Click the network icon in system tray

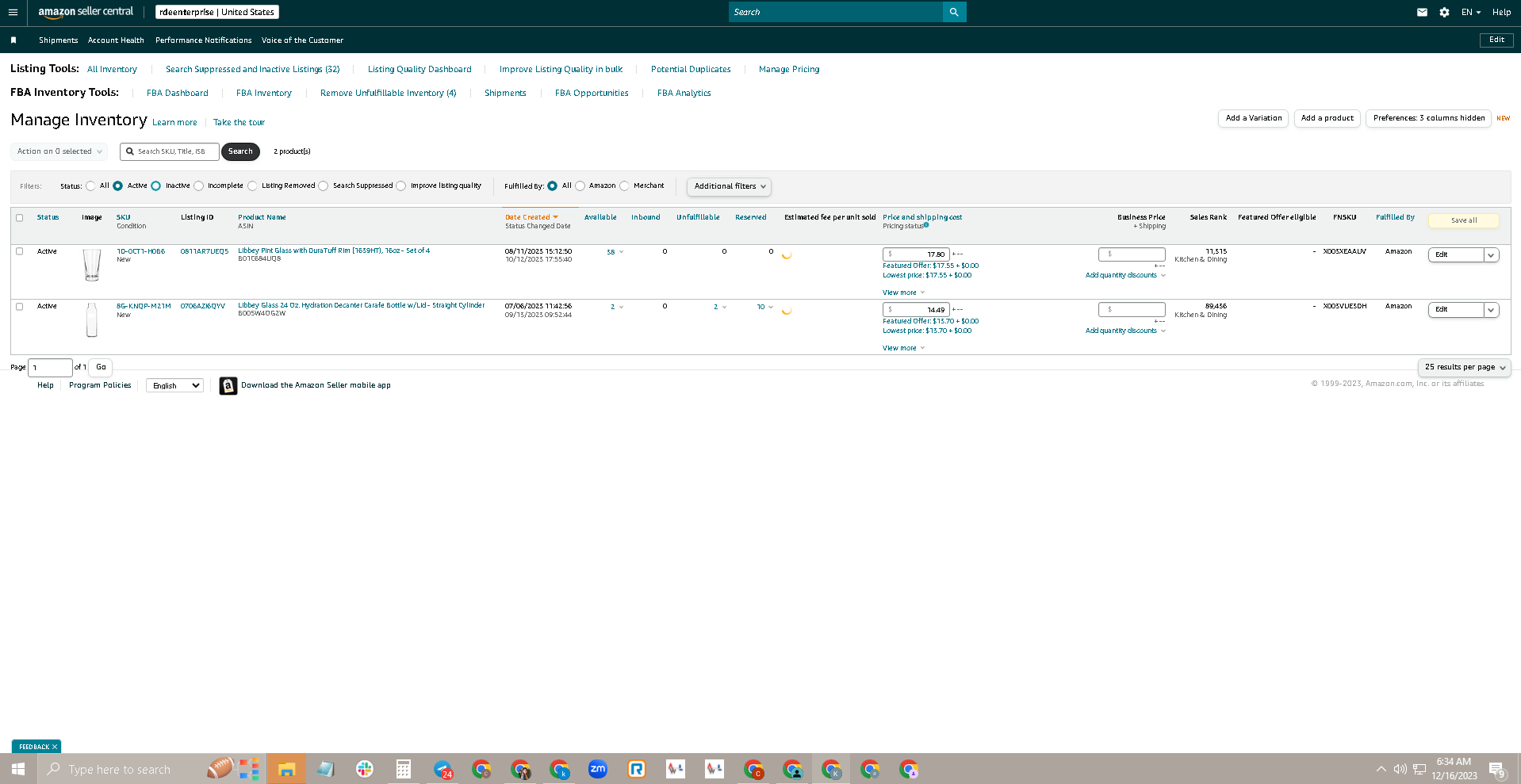click(1419, 769)
